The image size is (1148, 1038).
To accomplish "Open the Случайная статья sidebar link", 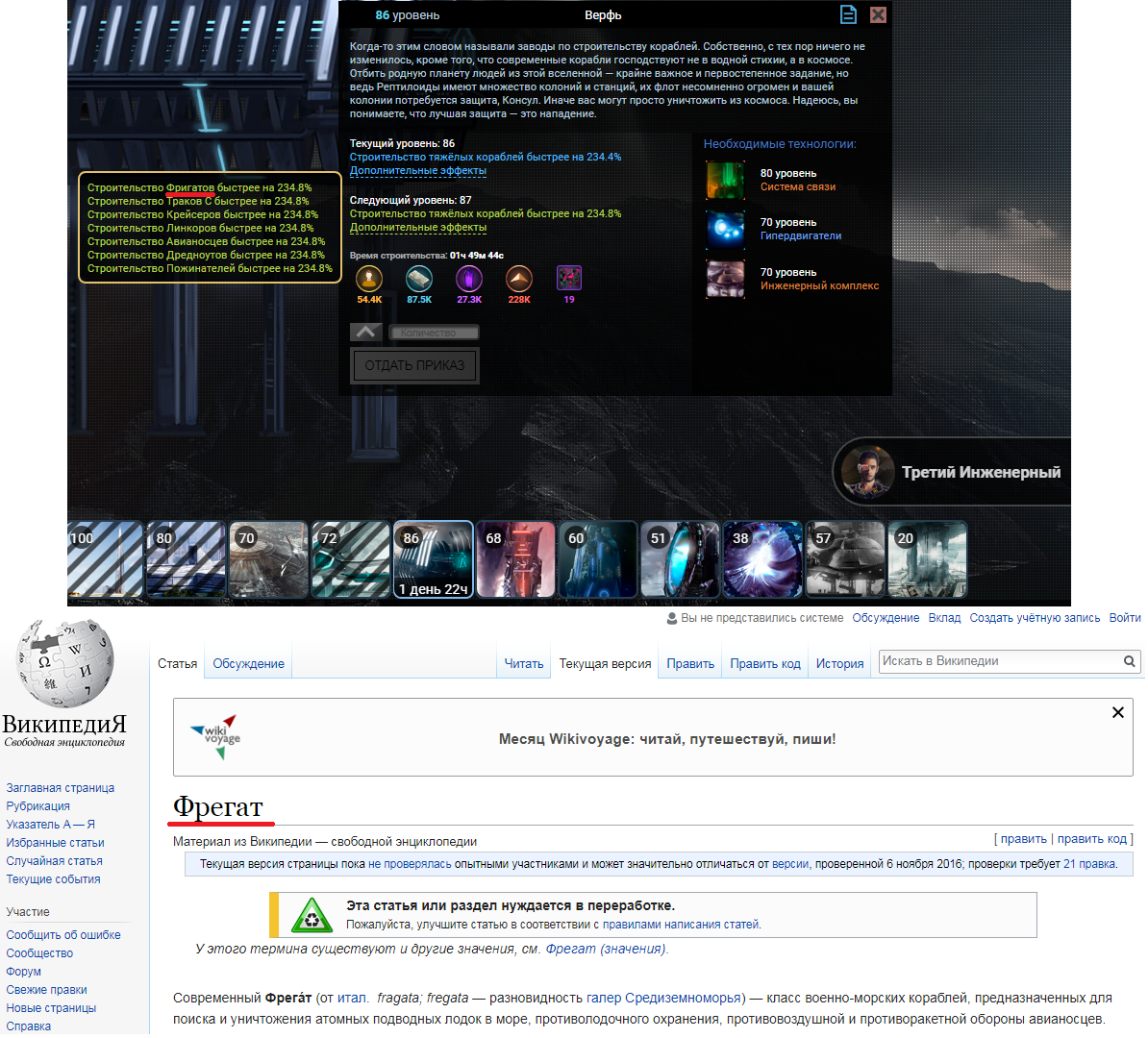I will [x=54, y=861].
